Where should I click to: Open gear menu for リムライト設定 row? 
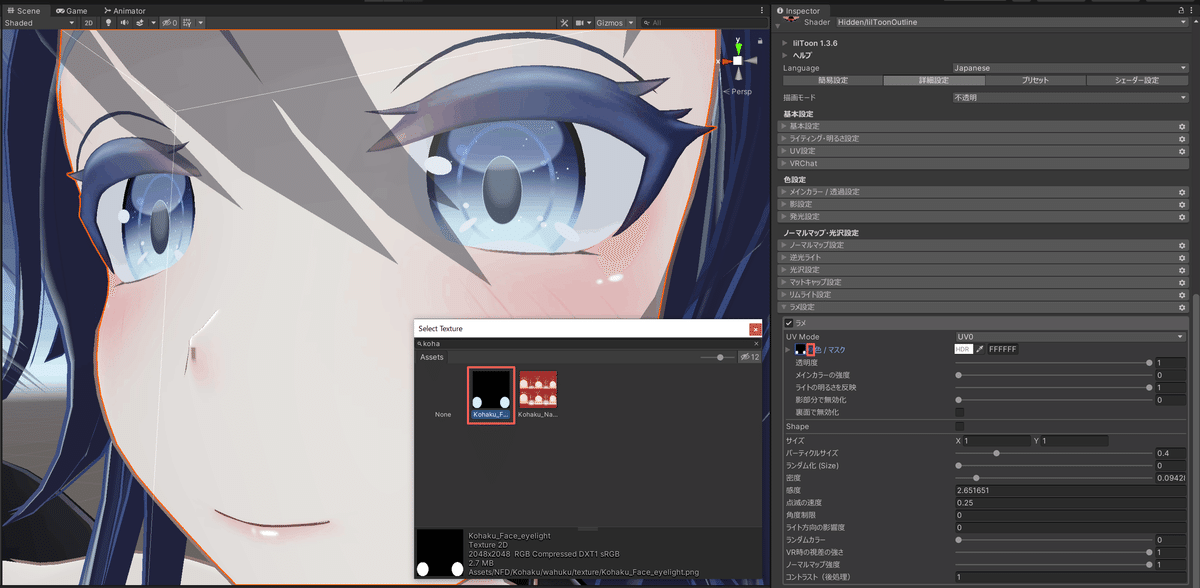click(x=1182, y=295)
